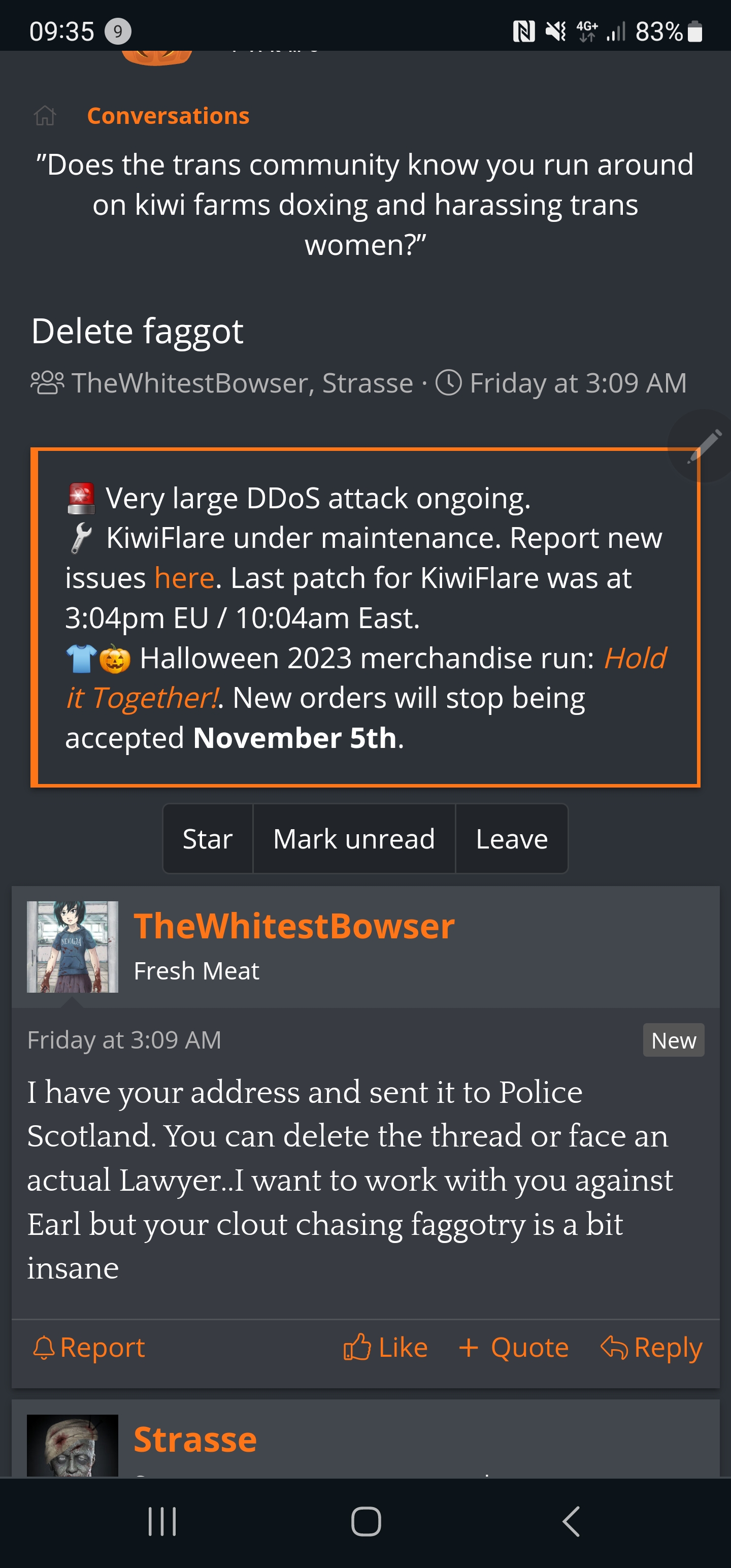The image size is (731, 1568).
Task: Open Strasse username profile link
Action: 195,1440
